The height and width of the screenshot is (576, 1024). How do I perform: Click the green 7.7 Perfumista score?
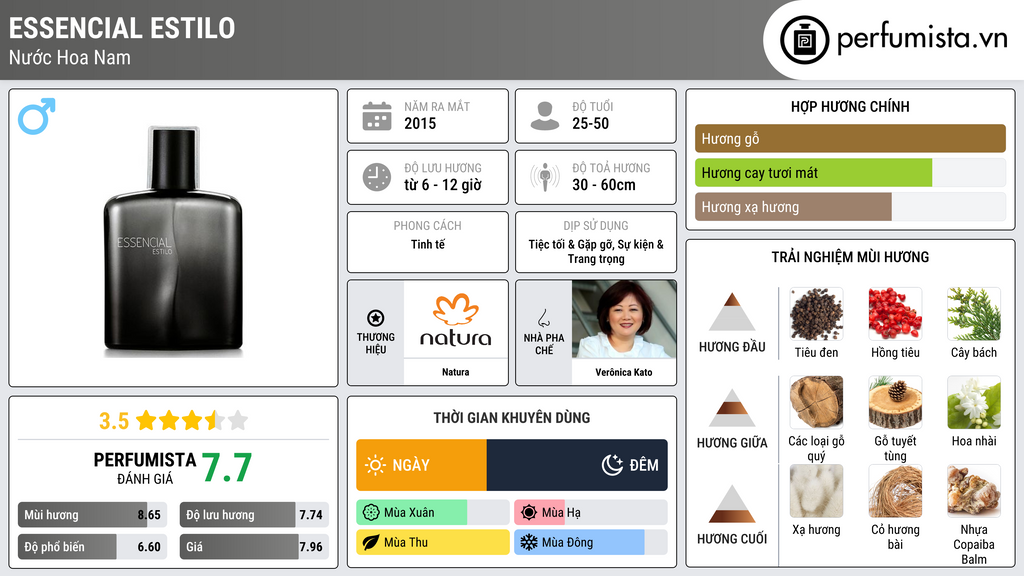tap(227, 467)
